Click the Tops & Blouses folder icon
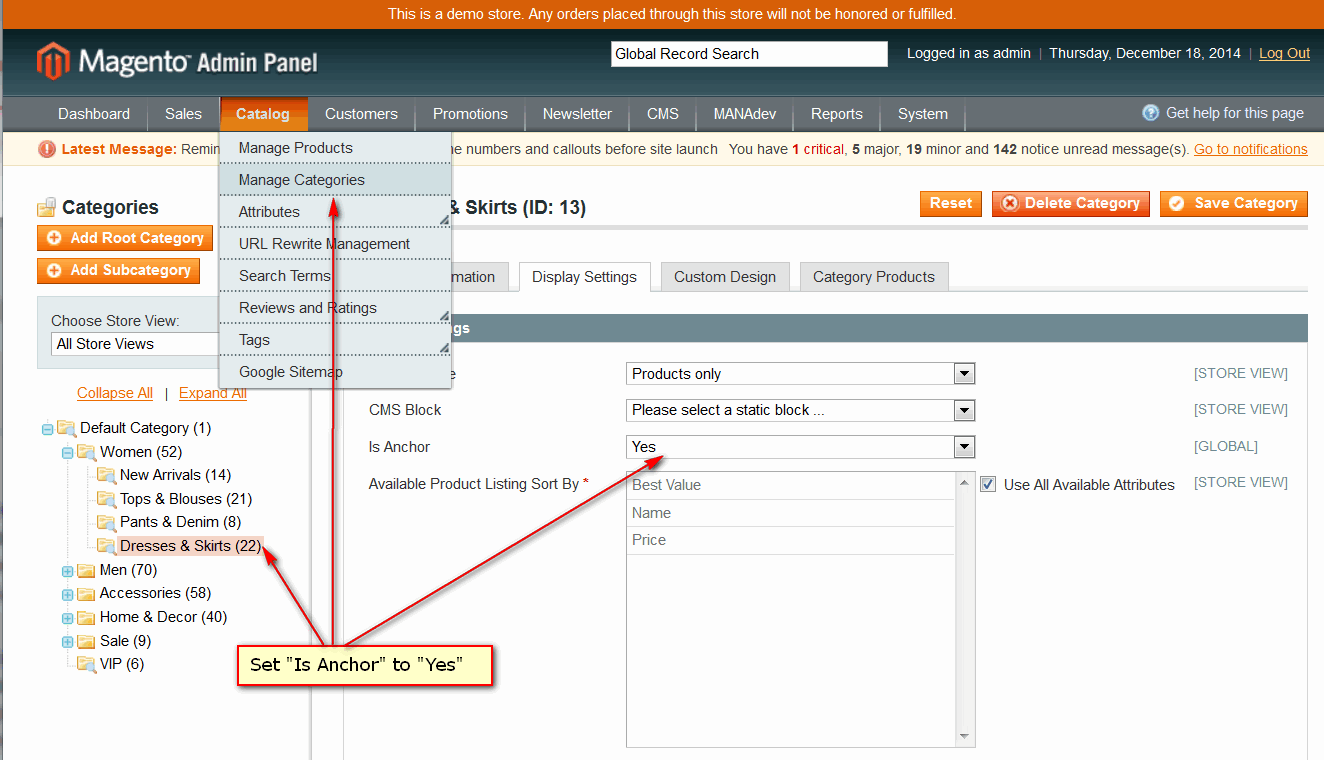Image resolution: width=1324 pixels, height=760 pixels. click(106, 499)
